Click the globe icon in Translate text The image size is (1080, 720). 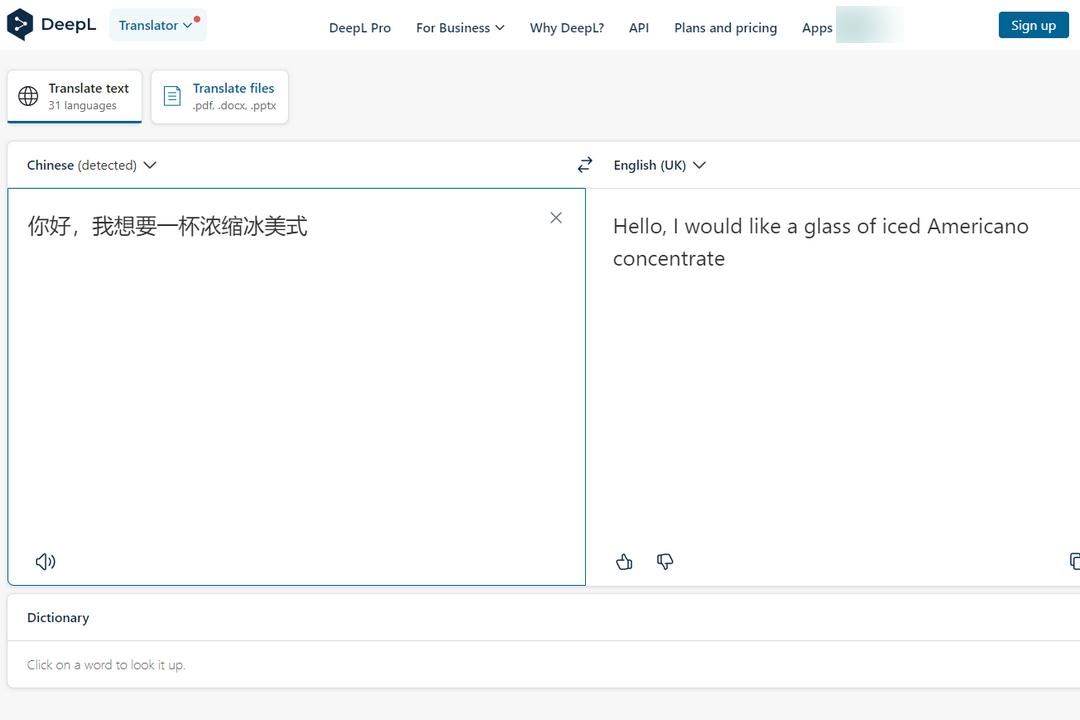coord(28,96)
